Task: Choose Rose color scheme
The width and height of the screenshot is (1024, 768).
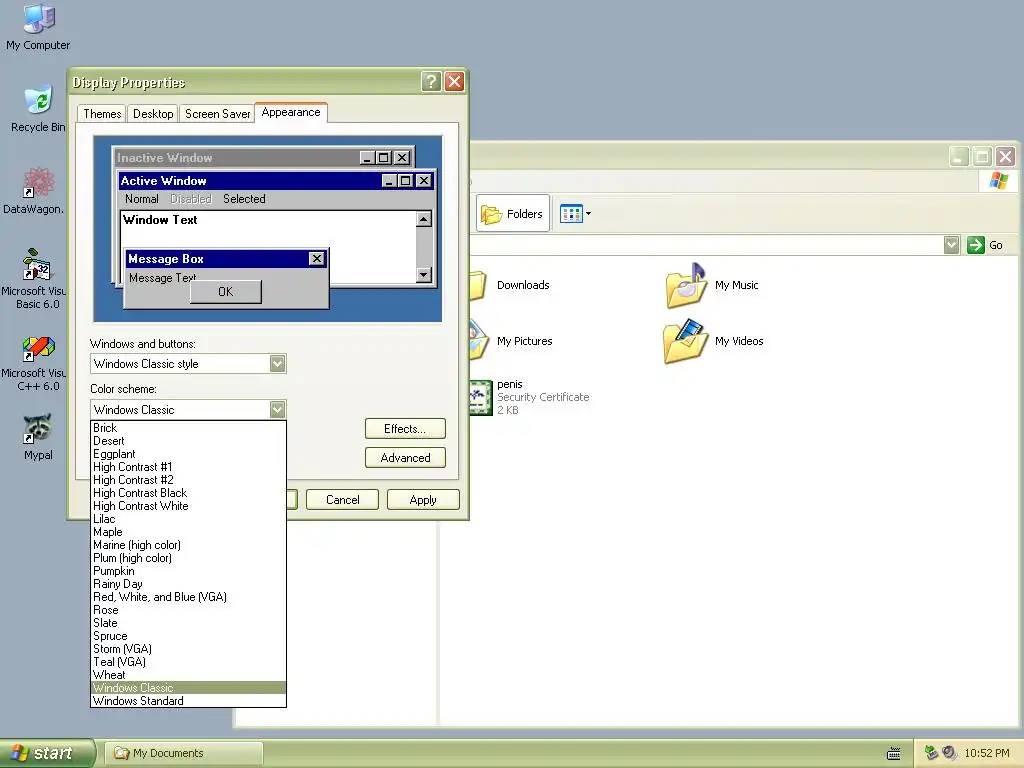Action: (188, 610)
